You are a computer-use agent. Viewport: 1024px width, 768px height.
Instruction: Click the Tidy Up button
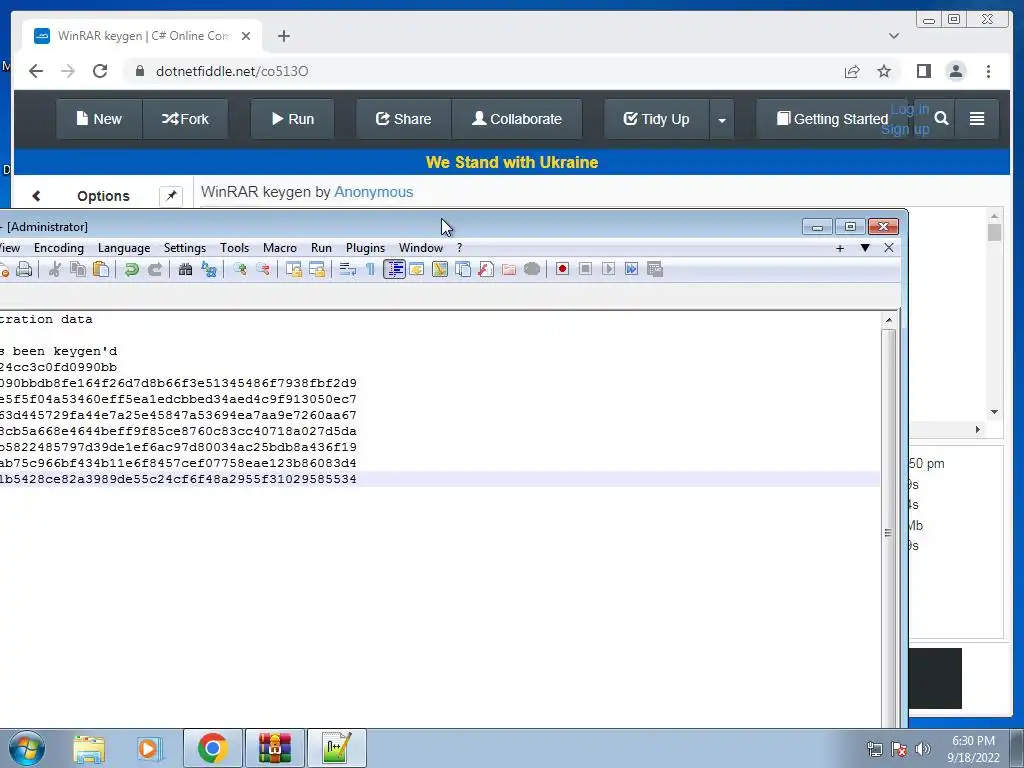(x=656, y=119)
